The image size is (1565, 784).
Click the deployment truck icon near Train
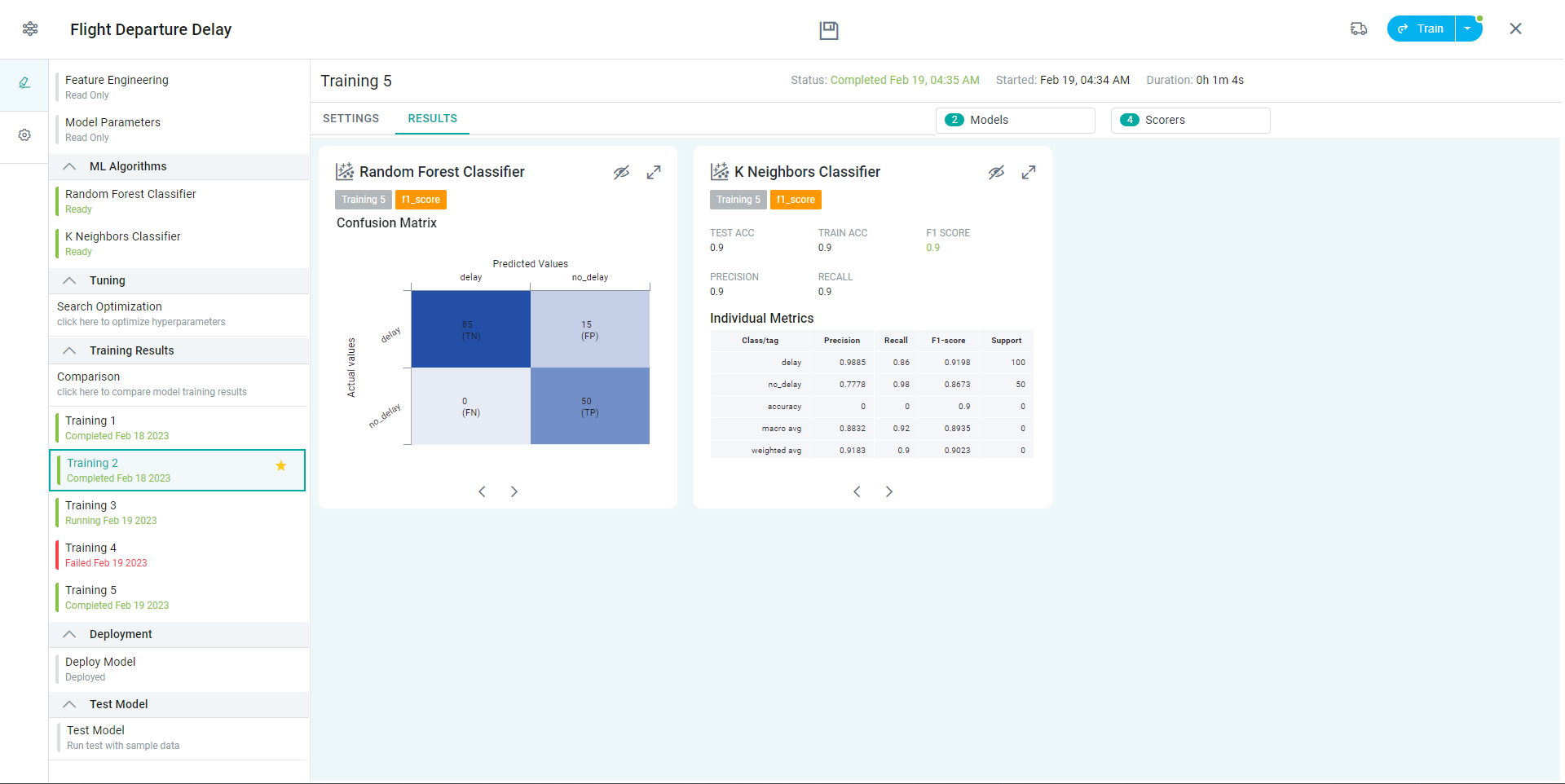point(1358,29)
